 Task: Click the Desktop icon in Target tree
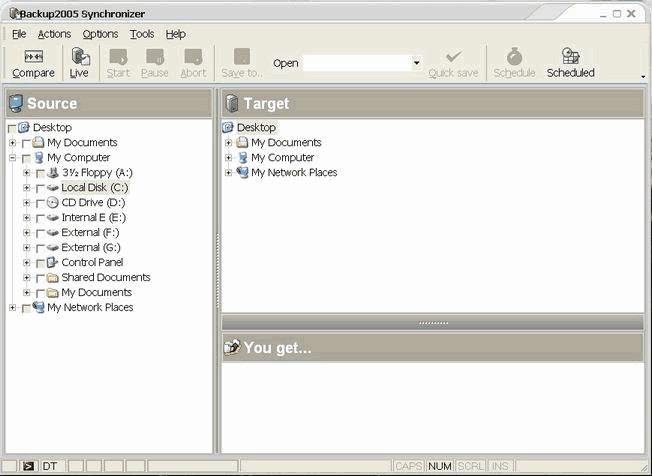tap(228, 127)
